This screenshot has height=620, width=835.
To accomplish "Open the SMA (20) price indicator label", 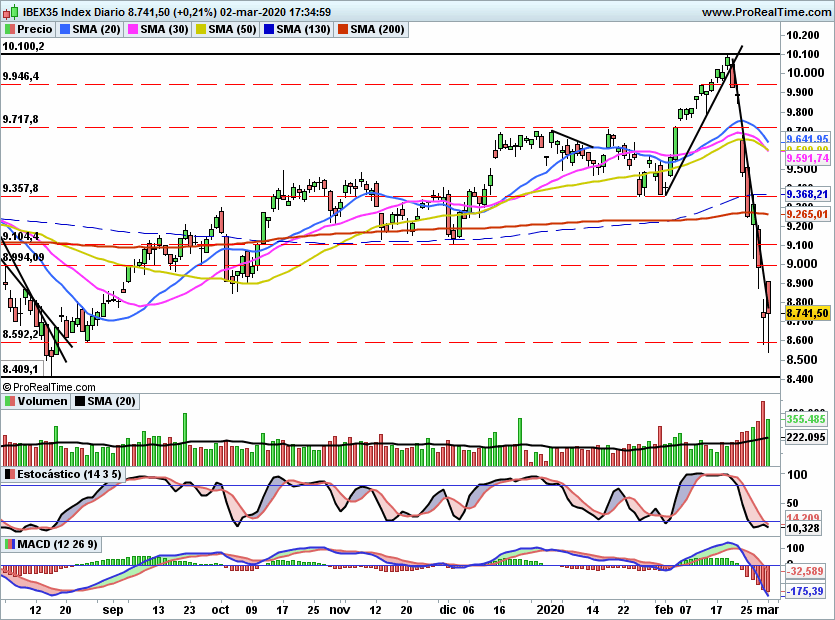I will 96,29.
